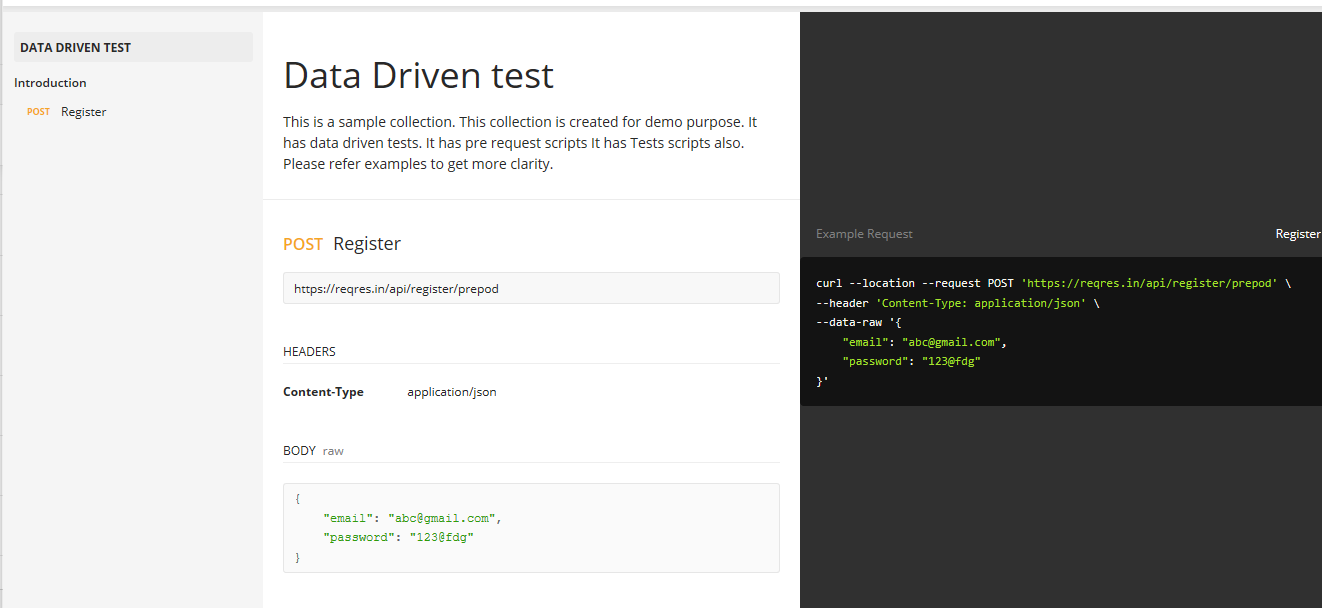Click the Data Driven test page title
Viewport: 1322px width, 608px height.
(418, 75)
